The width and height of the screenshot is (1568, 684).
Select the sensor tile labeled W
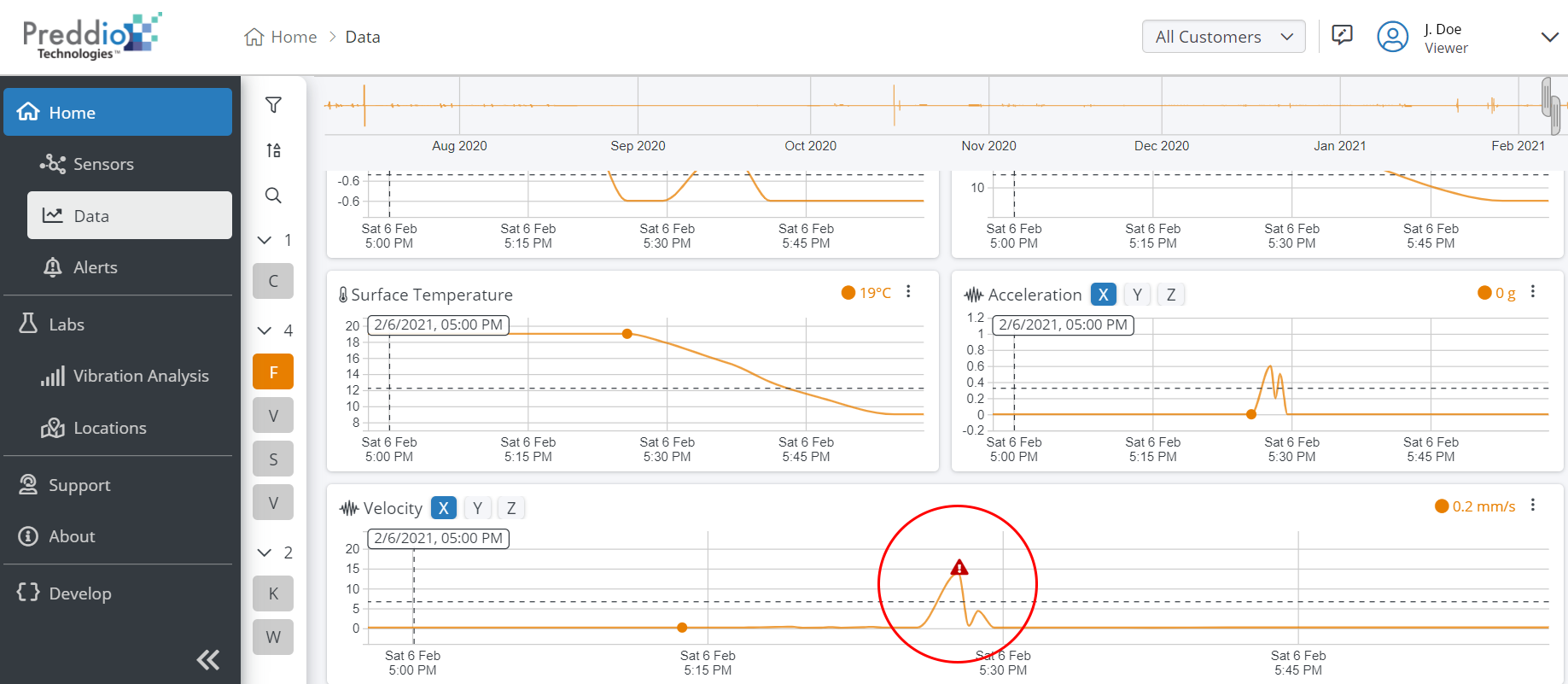(273, 637)
